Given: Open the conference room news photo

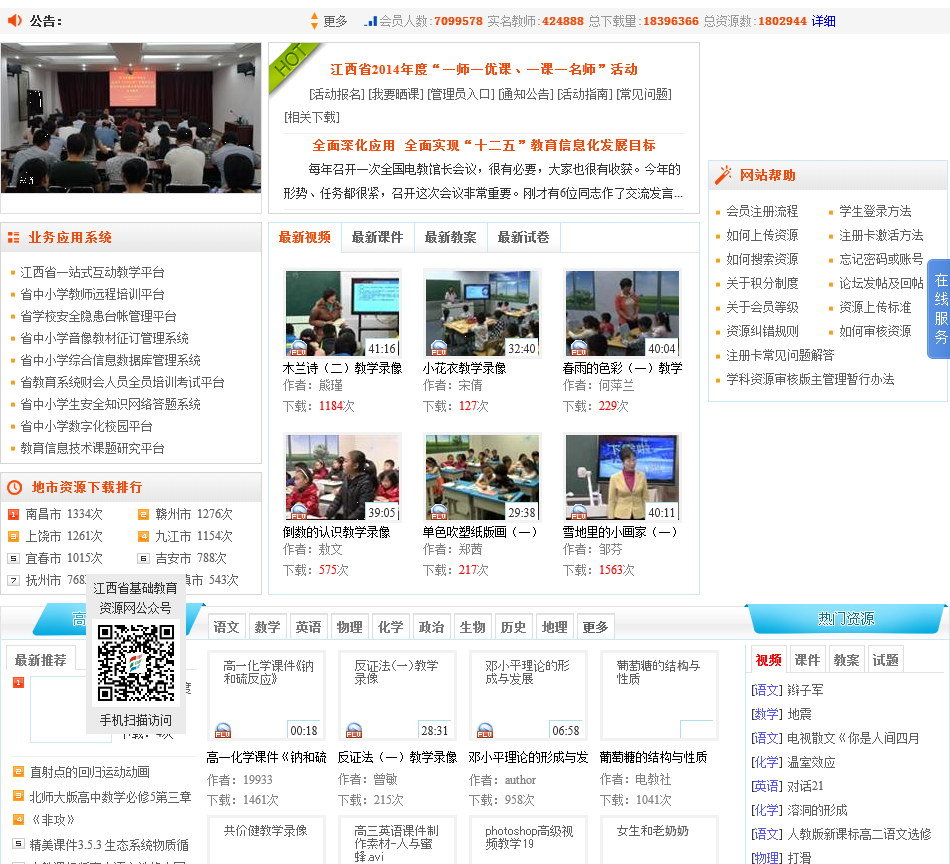Looking at the screenshot, I should [131, 118].
